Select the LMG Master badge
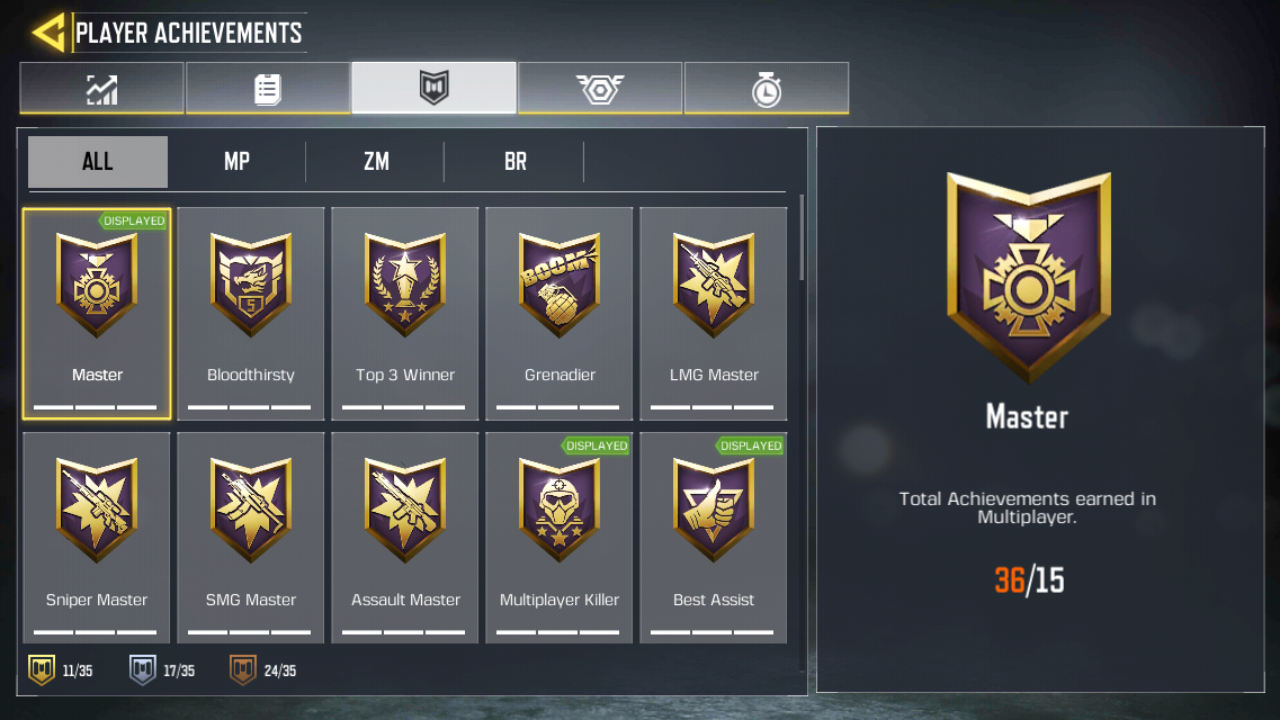The image size is (1280, 720). [714, 314]
